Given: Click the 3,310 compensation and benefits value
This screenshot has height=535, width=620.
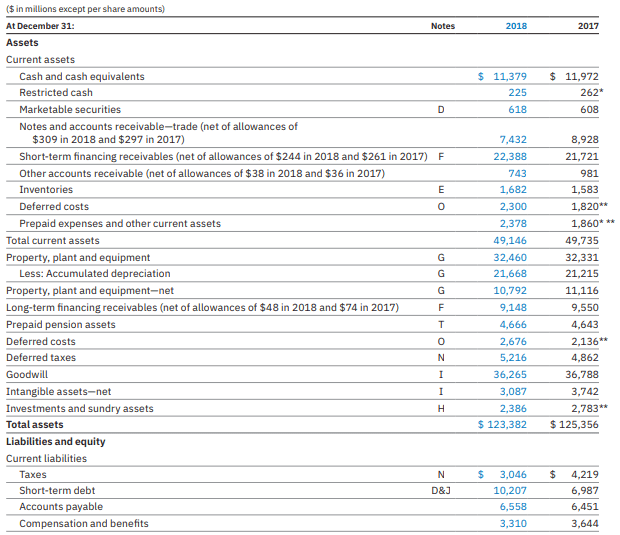Looking at the screenshot, I should click(x=513, y=524).
